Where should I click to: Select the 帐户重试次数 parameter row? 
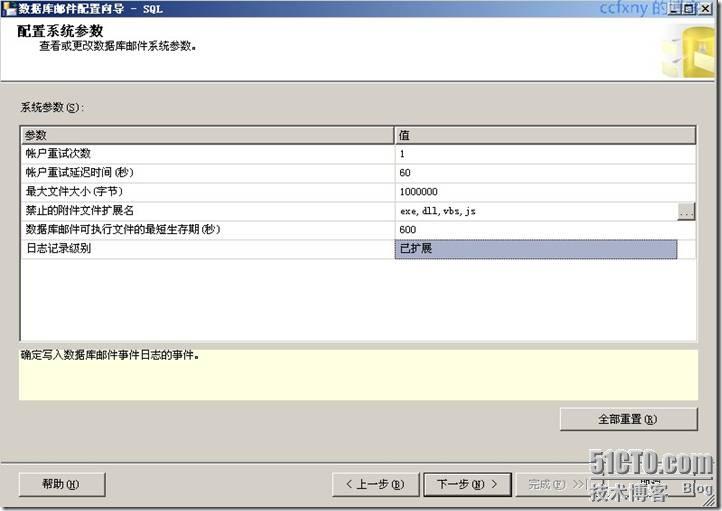click(x=208, y=154)
